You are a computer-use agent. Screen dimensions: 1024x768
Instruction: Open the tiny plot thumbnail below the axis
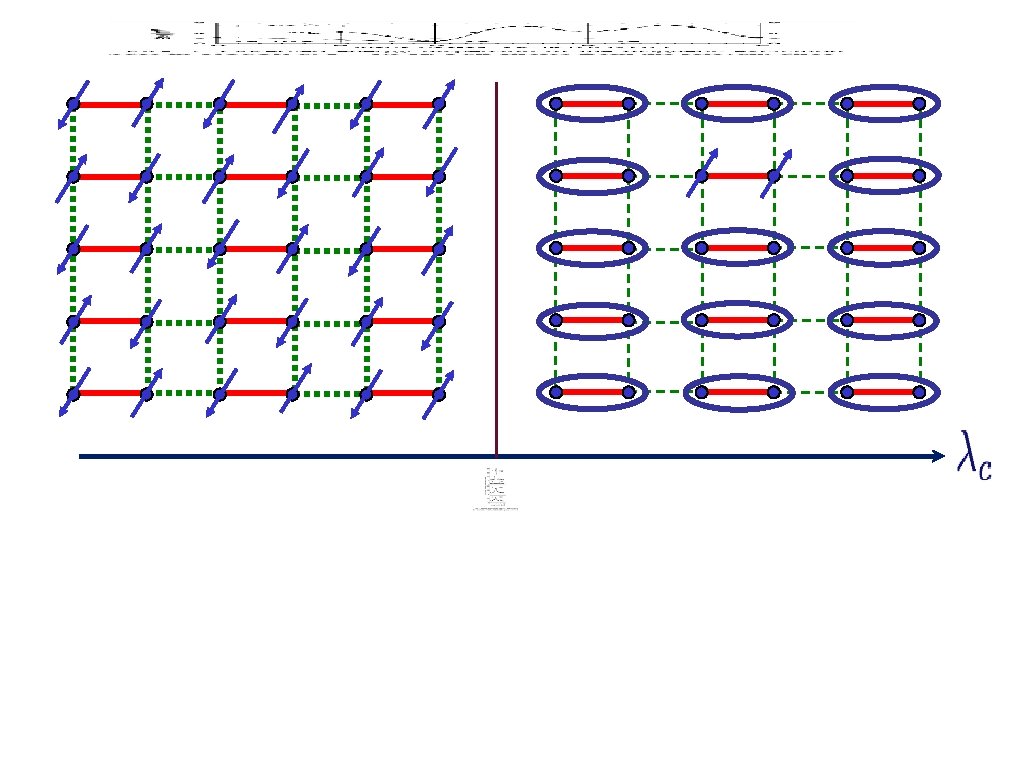point(495,488)
